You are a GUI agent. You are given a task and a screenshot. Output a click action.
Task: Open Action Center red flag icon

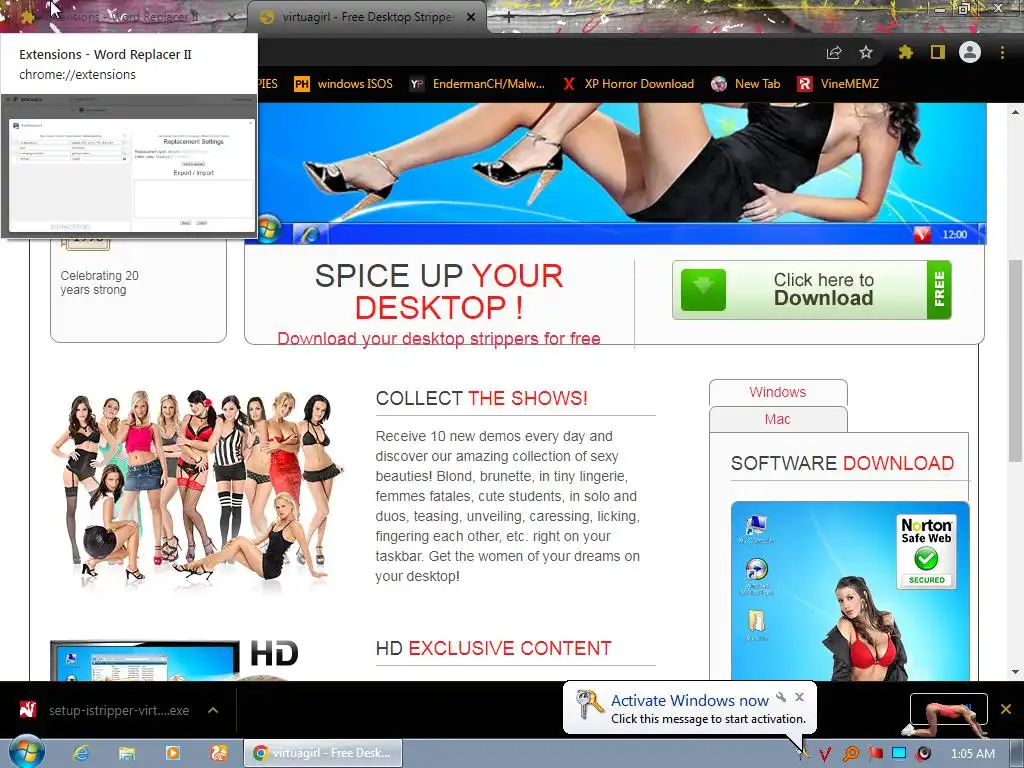875,754
